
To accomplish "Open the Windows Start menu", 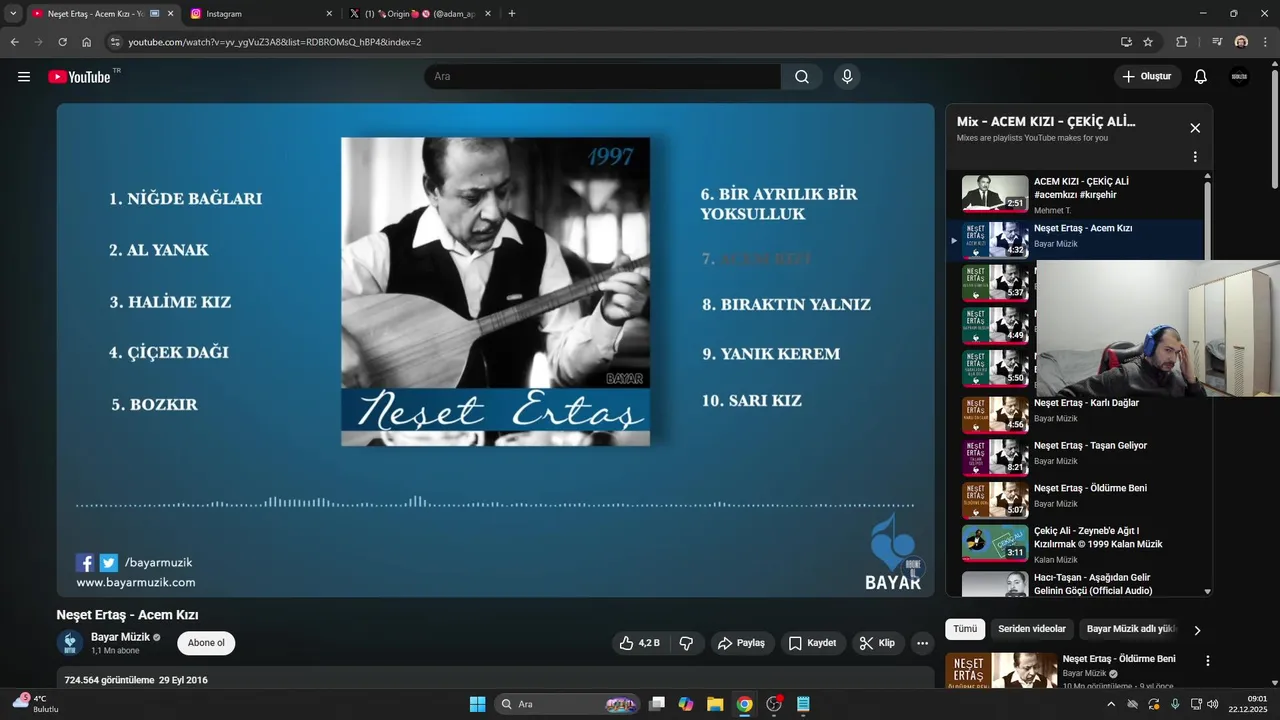I will tap(477, 704).
